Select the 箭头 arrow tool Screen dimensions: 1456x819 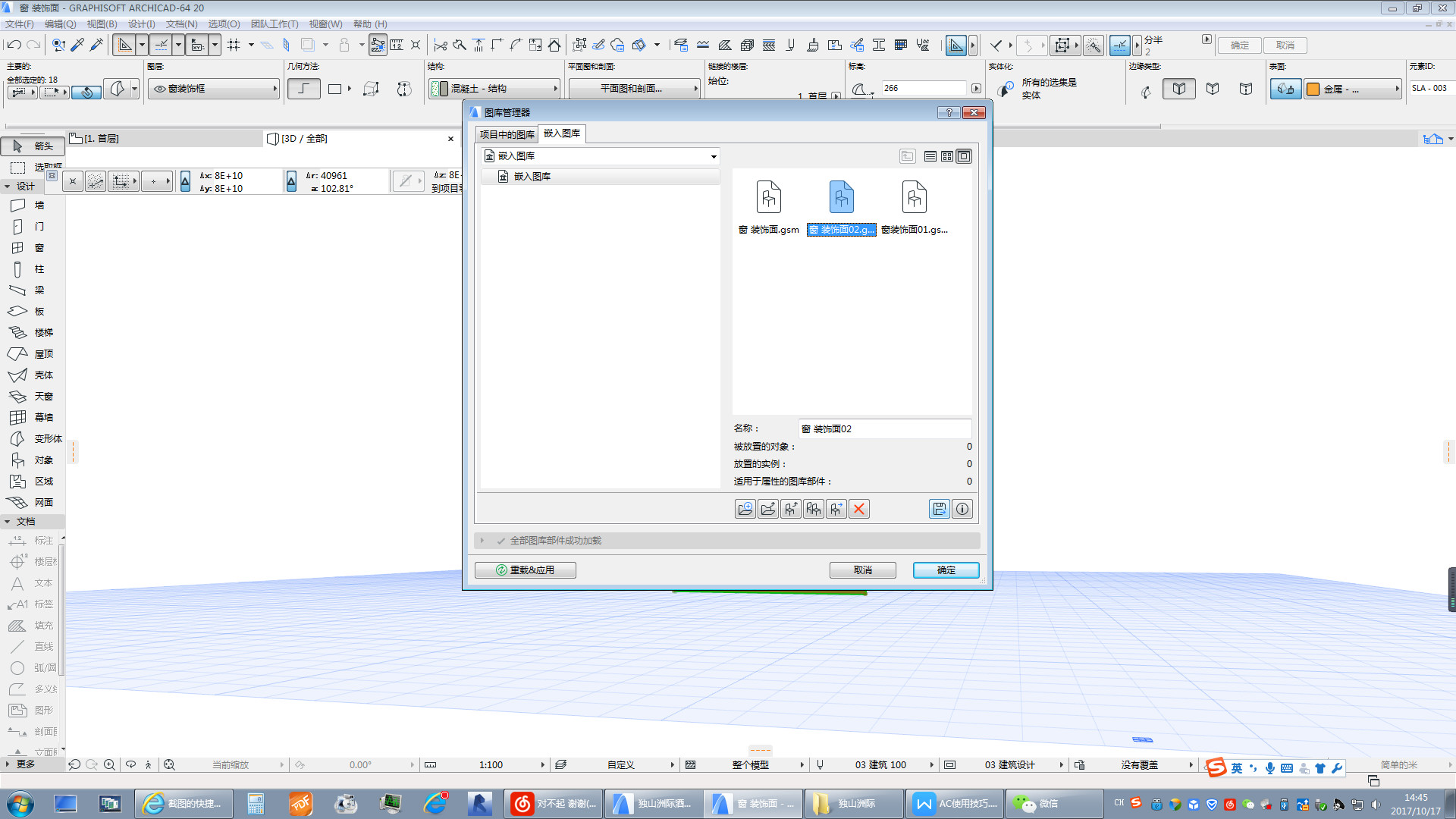(x=33, y=146)
